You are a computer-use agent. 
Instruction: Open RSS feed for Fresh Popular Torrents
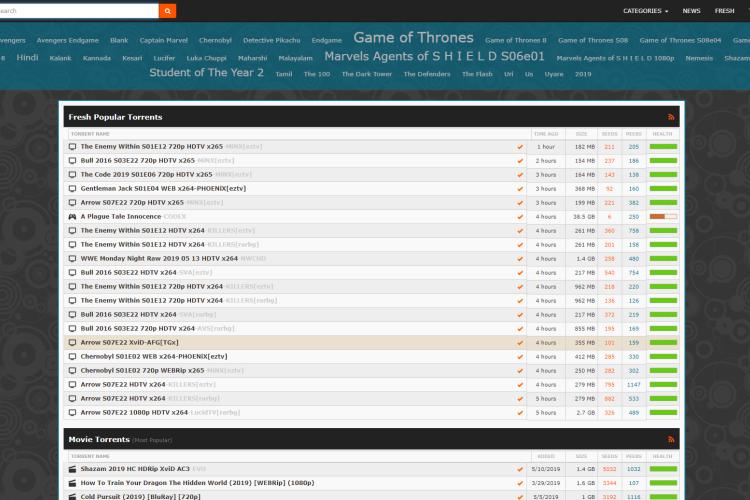tap(671, 117)
